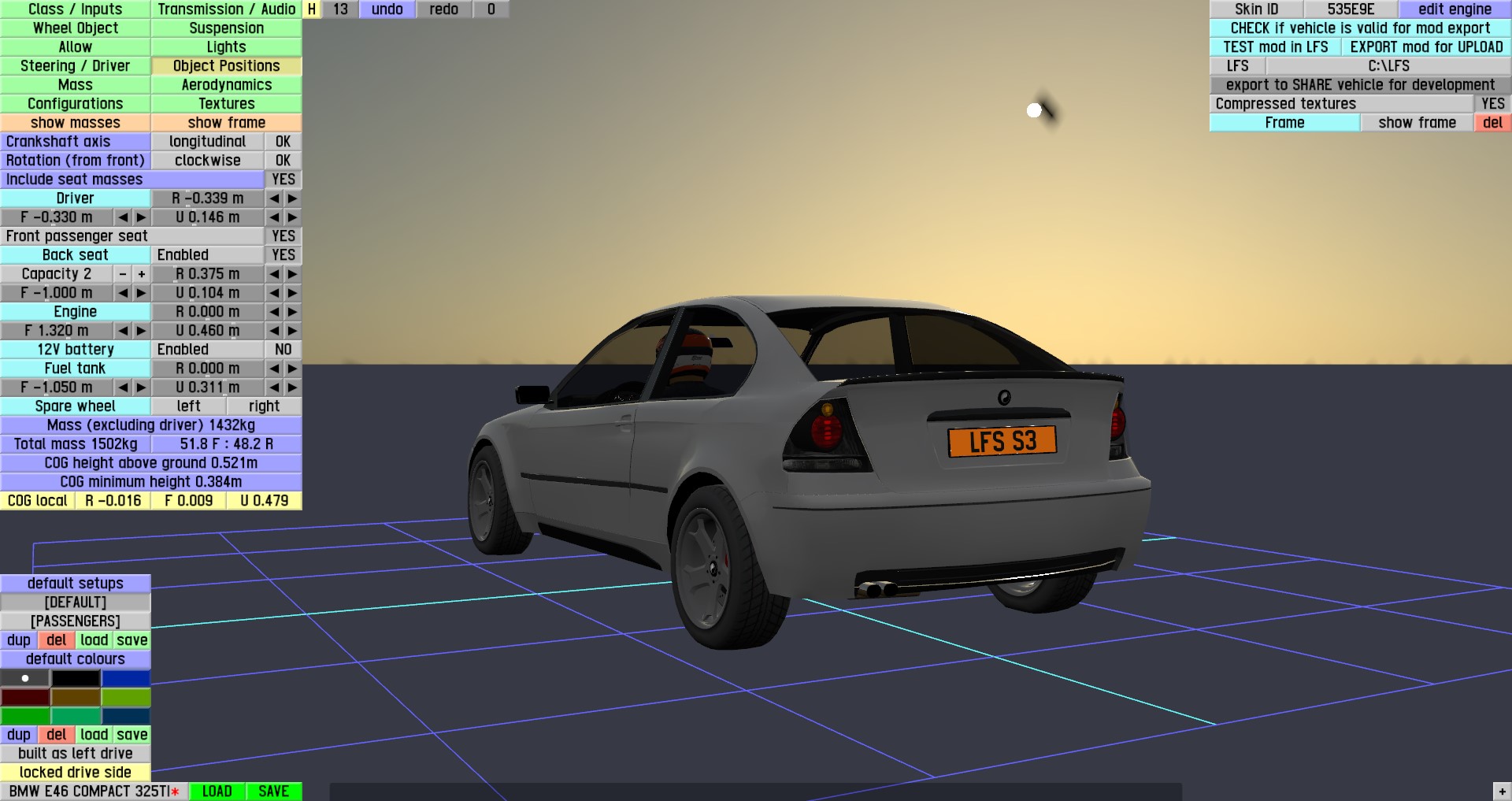Toggle locked drive side
The height and width of the screenshot is (801, 1512).
76,773
